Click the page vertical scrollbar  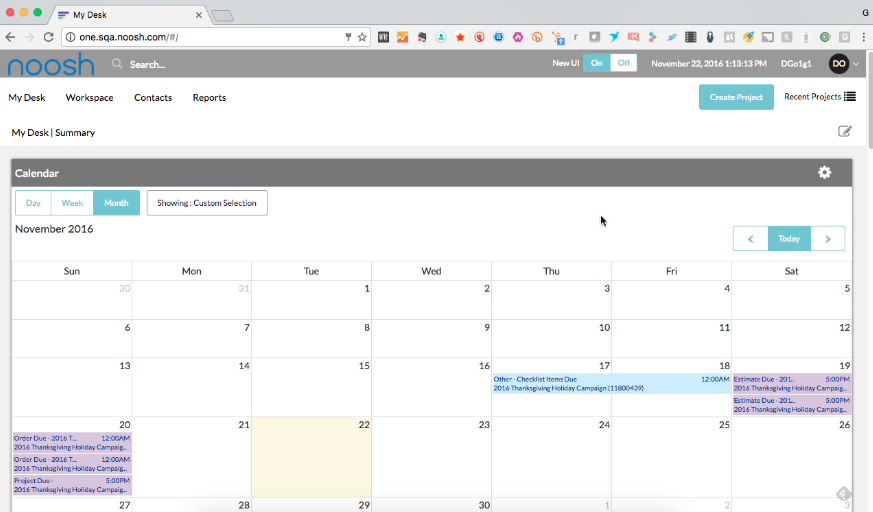pyautogui.click(x=870, y=100)
